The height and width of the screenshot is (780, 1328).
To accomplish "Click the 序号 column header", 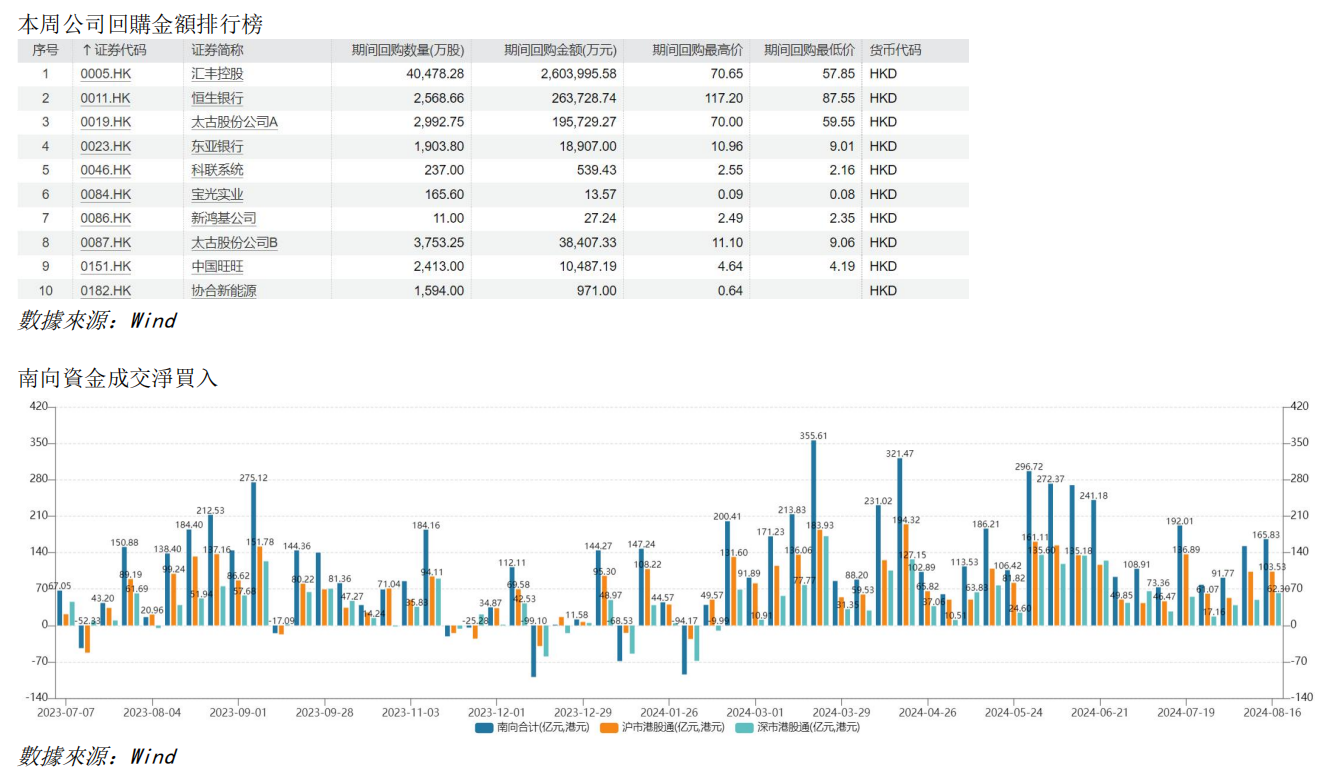I will point(45,50).
